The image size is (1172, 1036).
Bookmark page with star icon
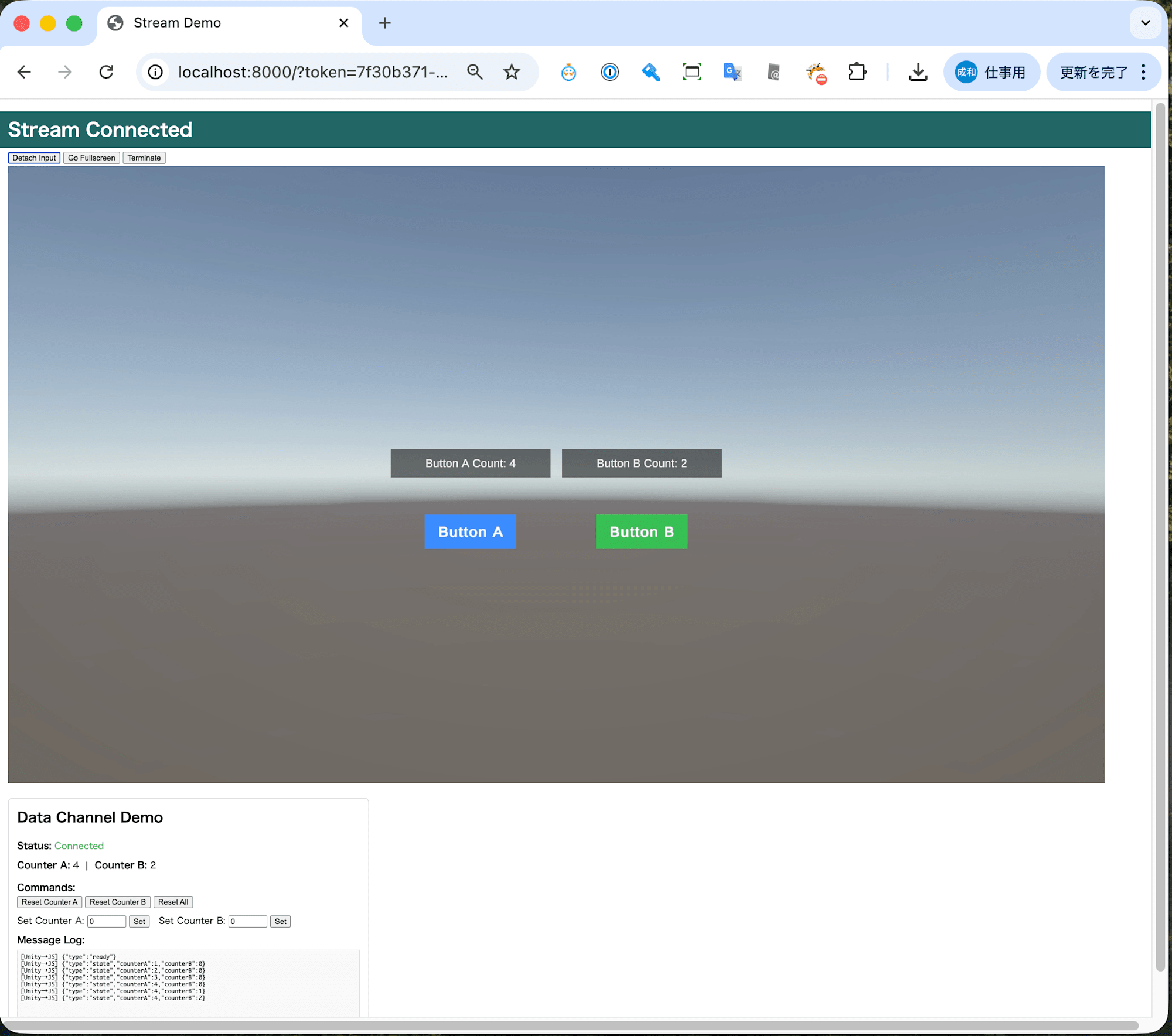512,72
